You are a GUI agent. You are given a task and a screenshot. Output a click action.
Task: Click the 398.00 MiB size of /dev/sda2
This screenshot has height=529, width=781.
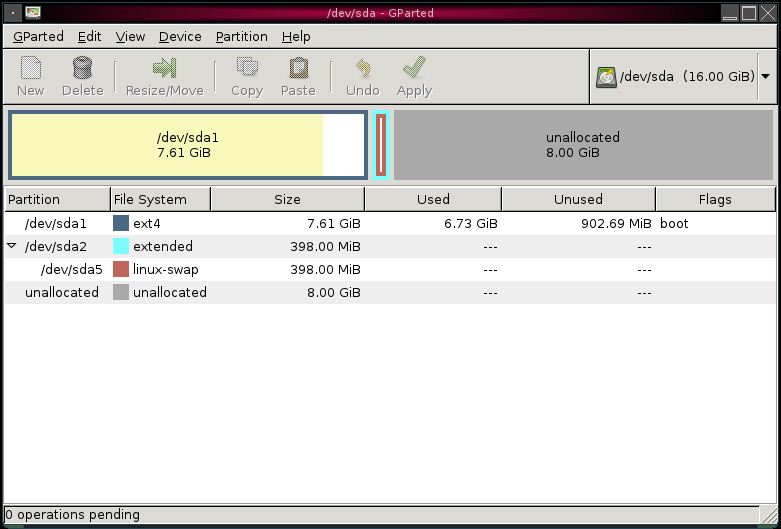coord(325,247)
